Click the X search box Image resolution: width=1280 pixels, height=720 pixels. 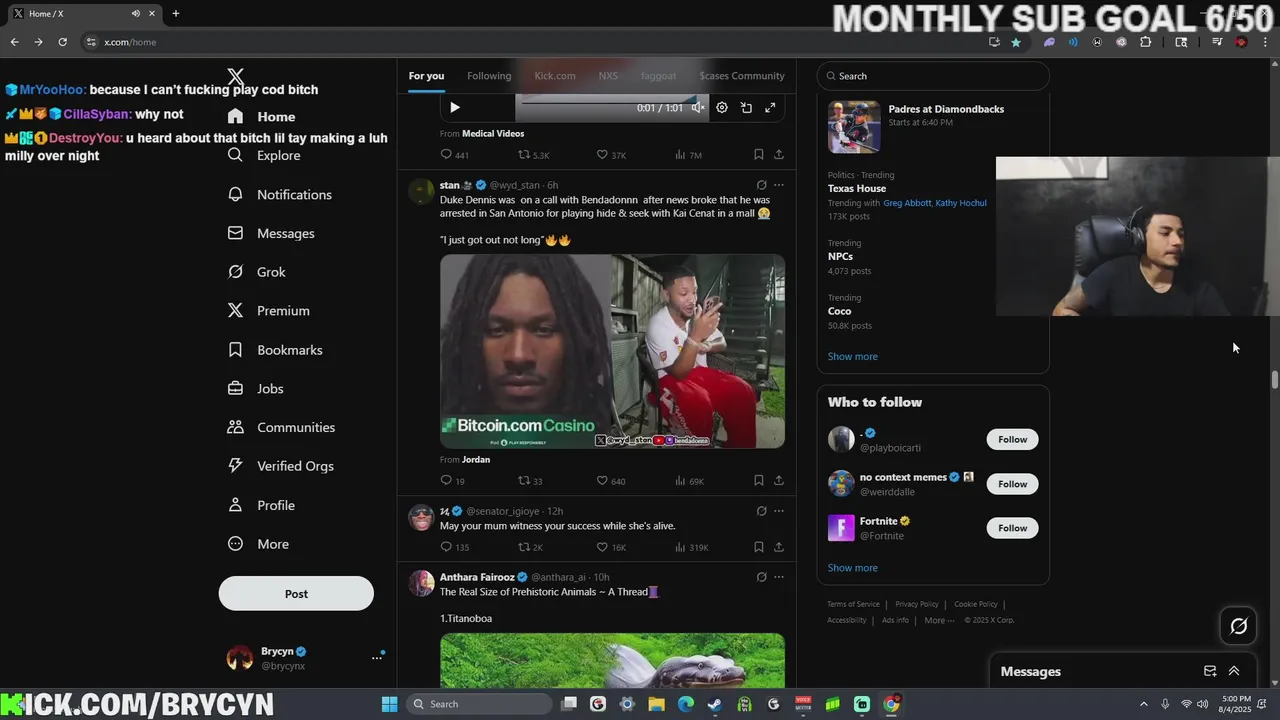point(933,76)
